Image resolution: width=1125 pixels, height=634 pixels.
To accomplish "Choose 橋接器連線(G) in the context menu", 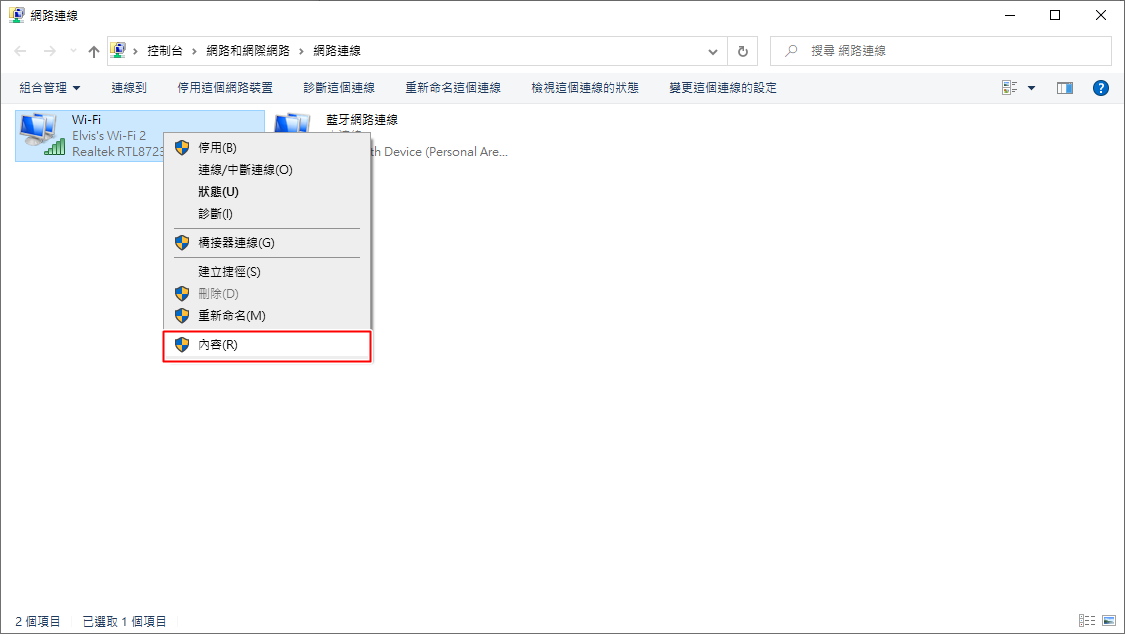I will coord(231,242).
